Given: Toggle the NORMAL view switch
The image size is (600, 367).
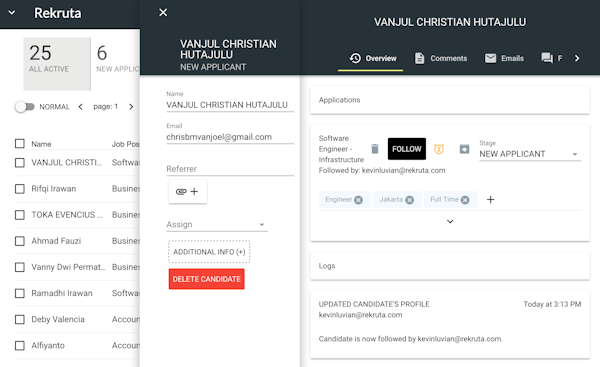Looking at the screenshot, I should click(x=25, y=107).
